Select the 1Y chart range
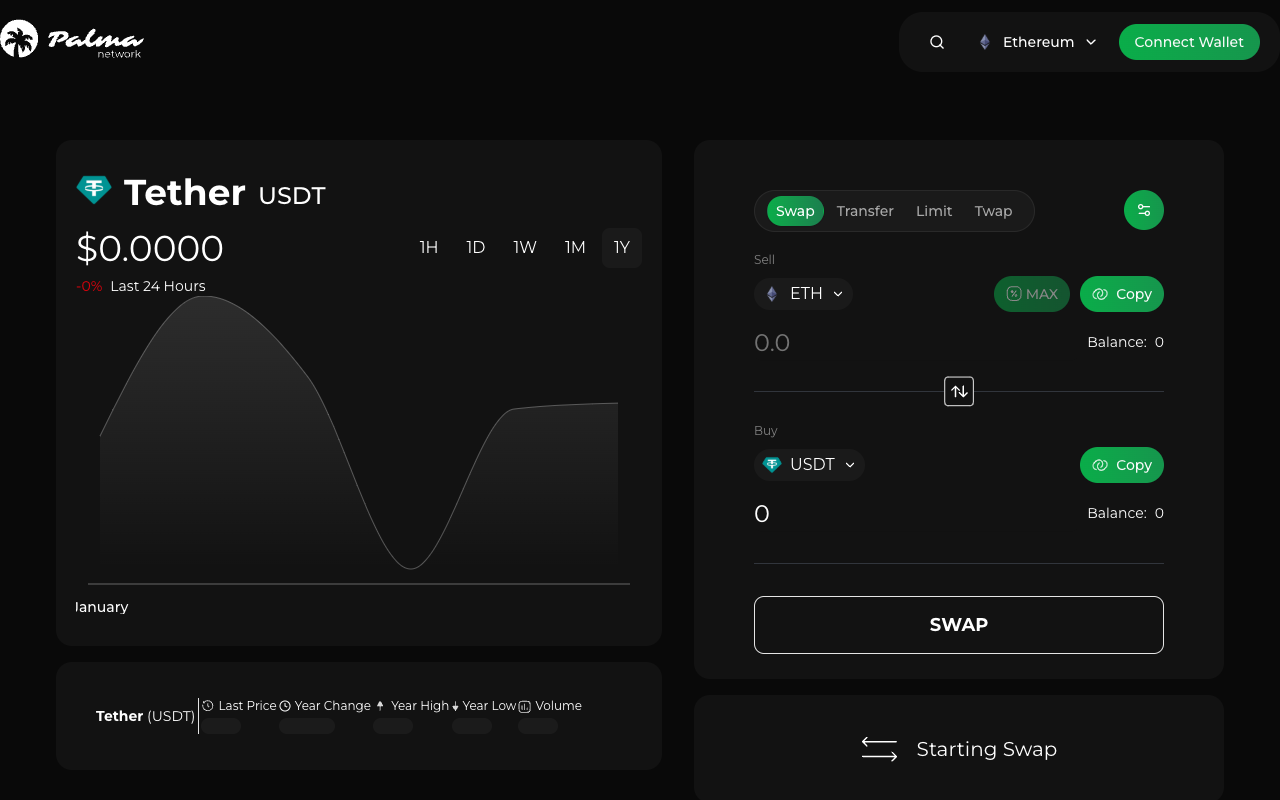Viewport: 1280px width, 800px height. pos(622,248)
